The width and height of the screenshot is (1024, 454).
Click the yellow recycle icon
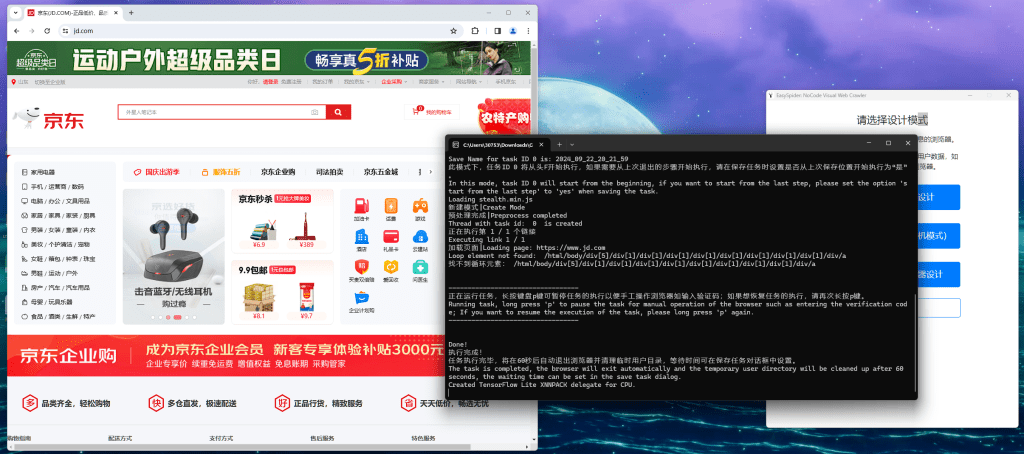coord(391,267)
